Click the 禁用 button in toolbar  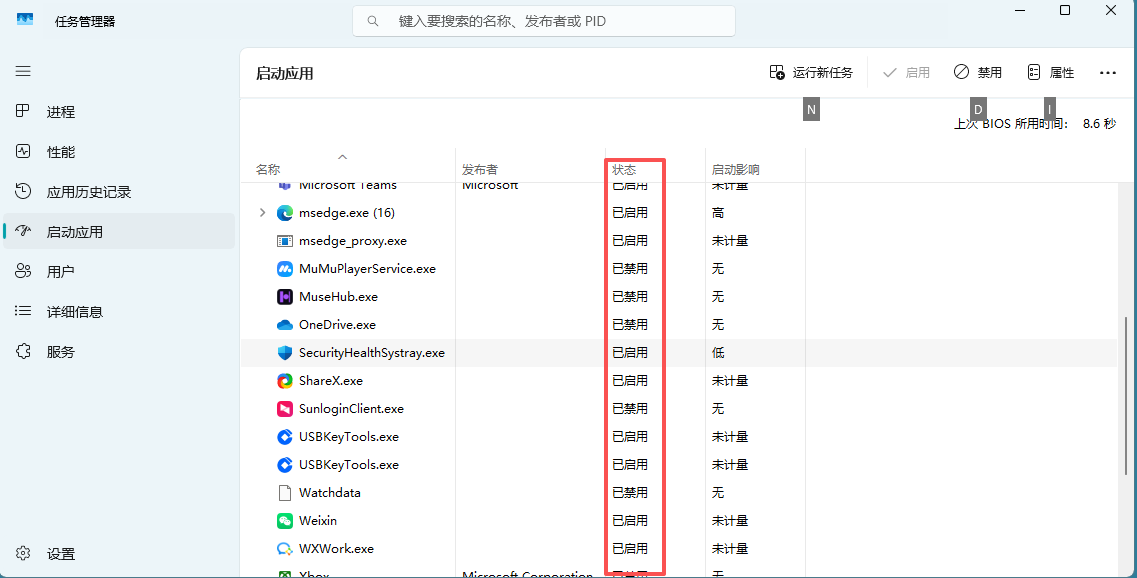click(977, 73)
